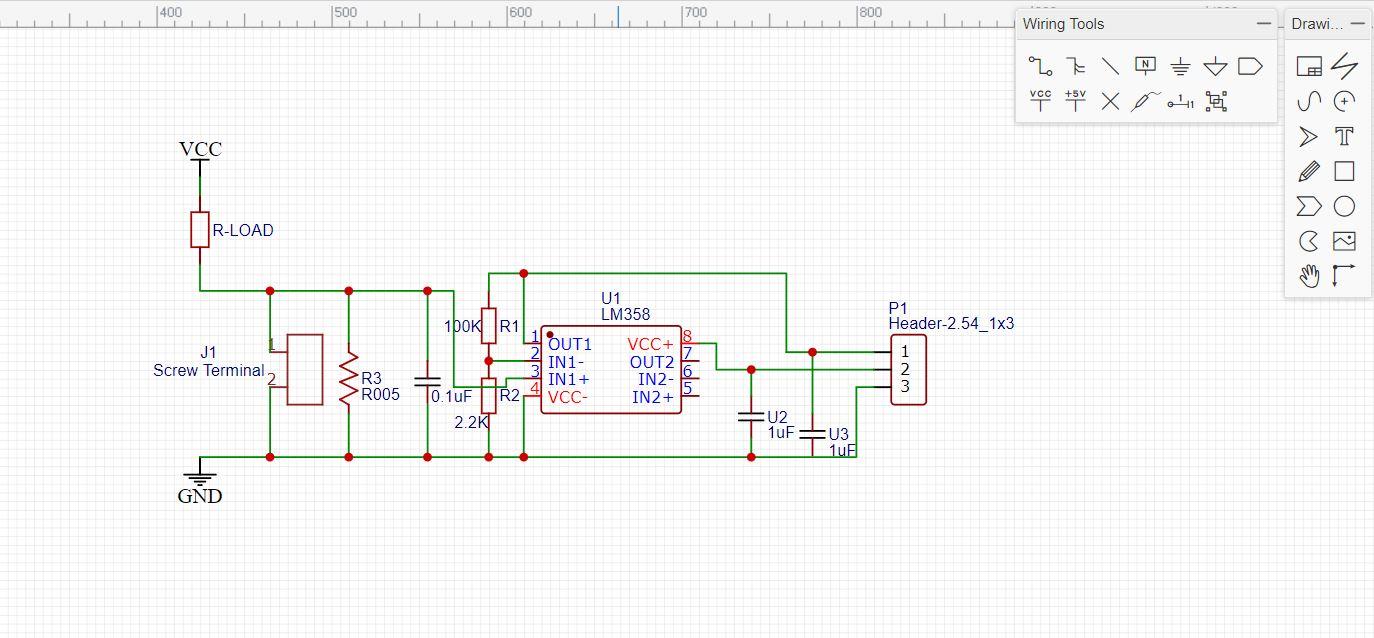Select the Bus tool
1374x638 pixels.
pos(1075,66)
